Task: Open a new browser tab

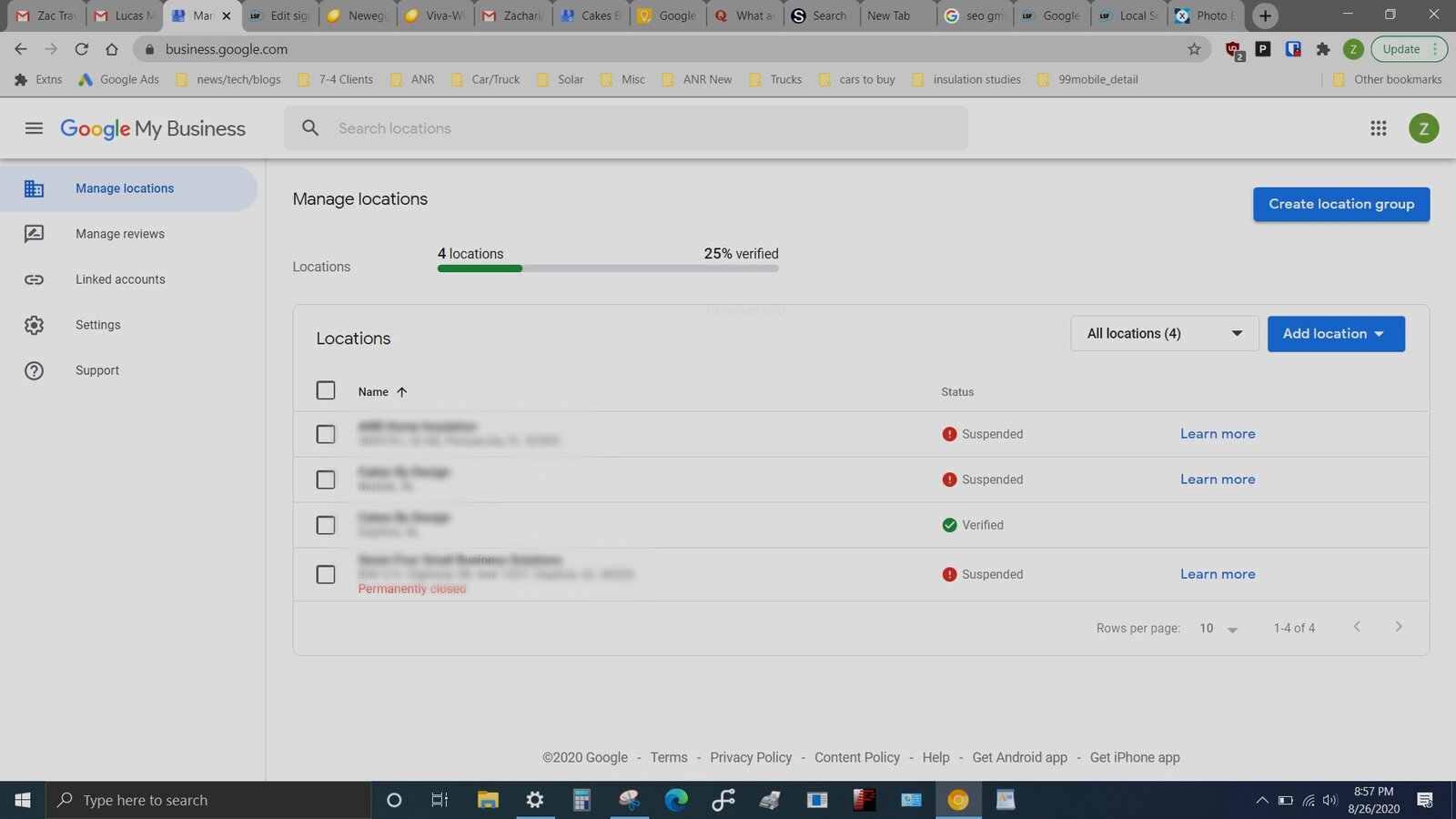Action: 1265,15
